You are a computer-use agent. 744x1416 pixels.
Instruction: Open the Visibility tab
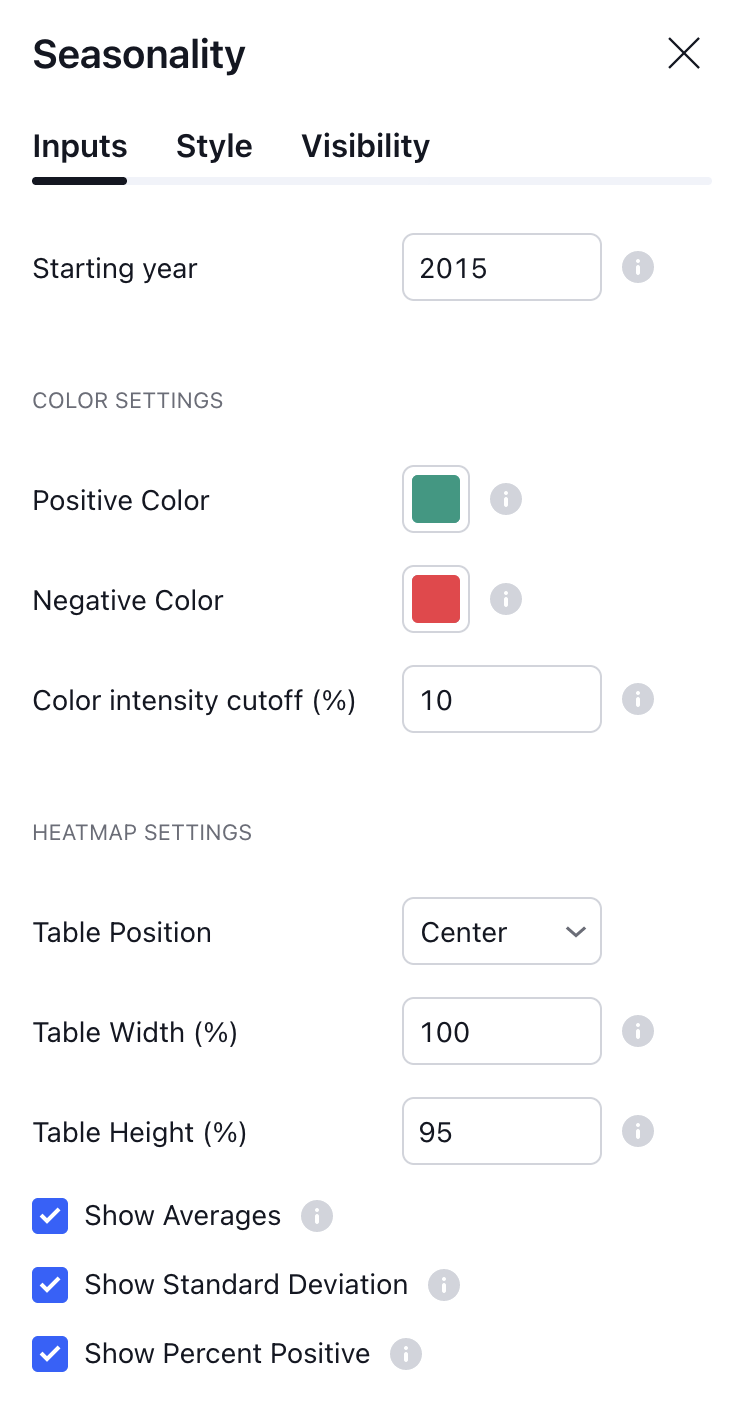[365, 146]
